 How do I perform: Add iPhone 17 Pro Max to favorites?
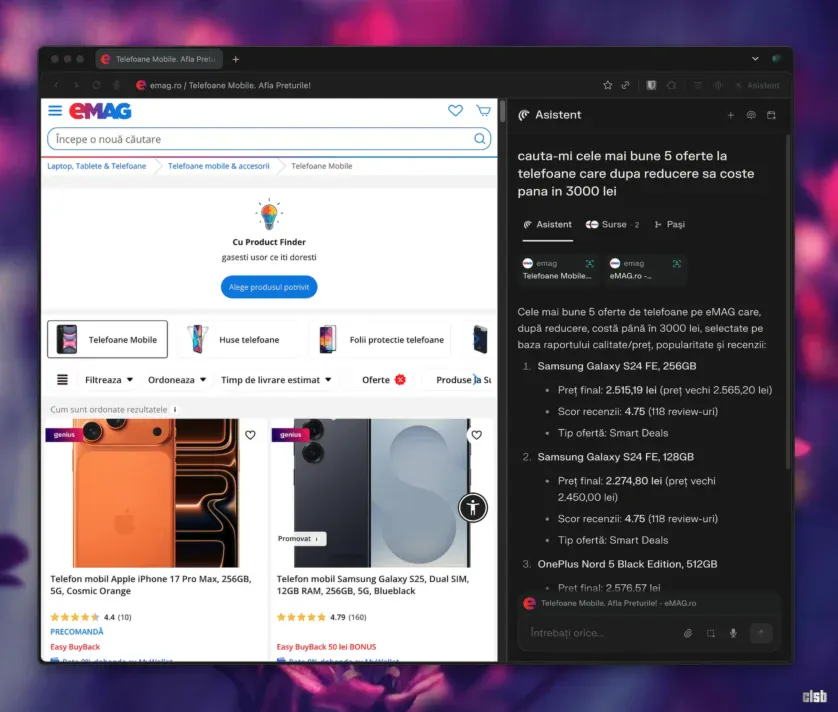point(250,435)
